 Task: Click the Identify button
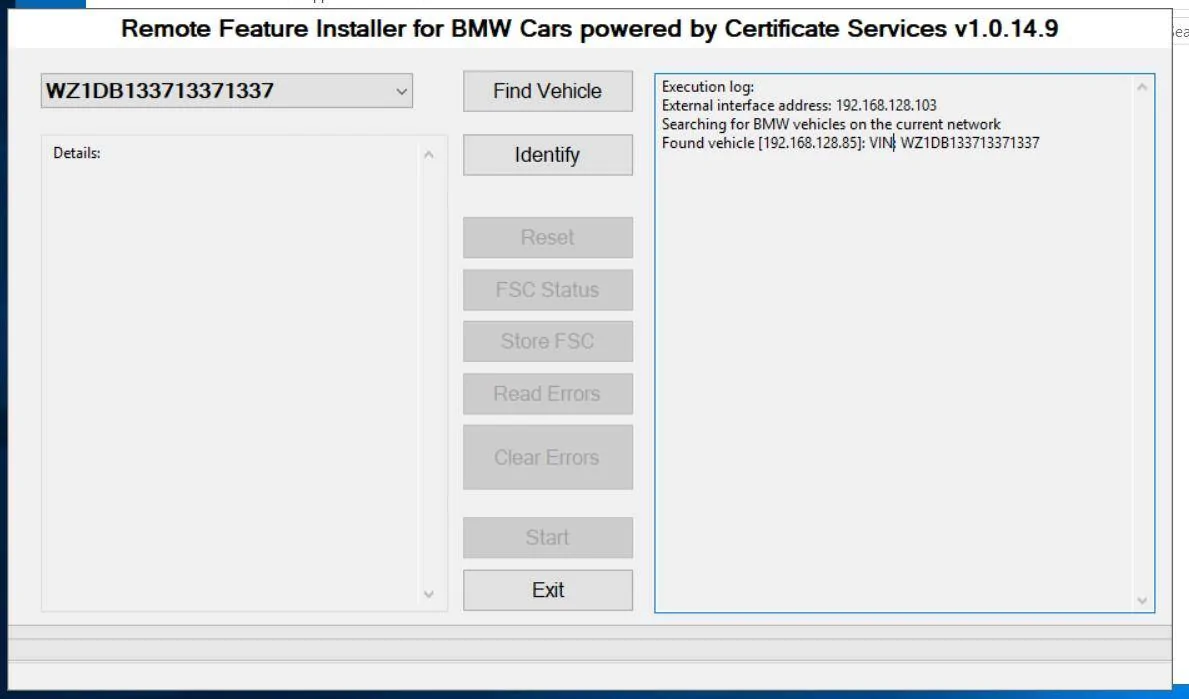tap(547, 155)
